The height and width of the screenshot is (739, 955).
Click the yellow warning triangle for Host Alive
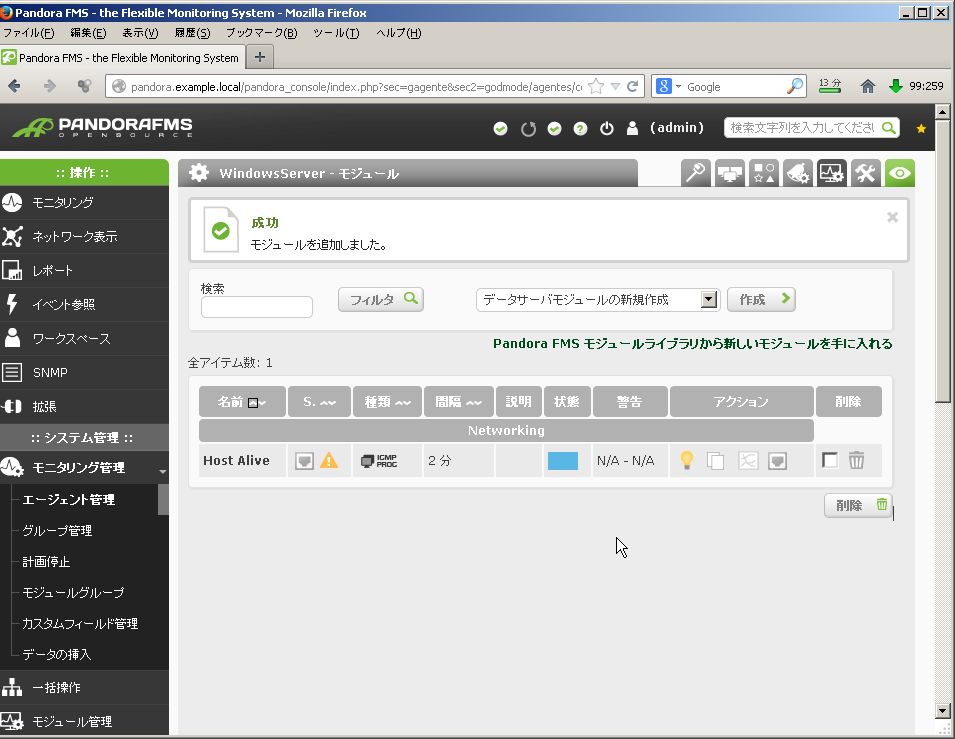click(x=329, y=460)
